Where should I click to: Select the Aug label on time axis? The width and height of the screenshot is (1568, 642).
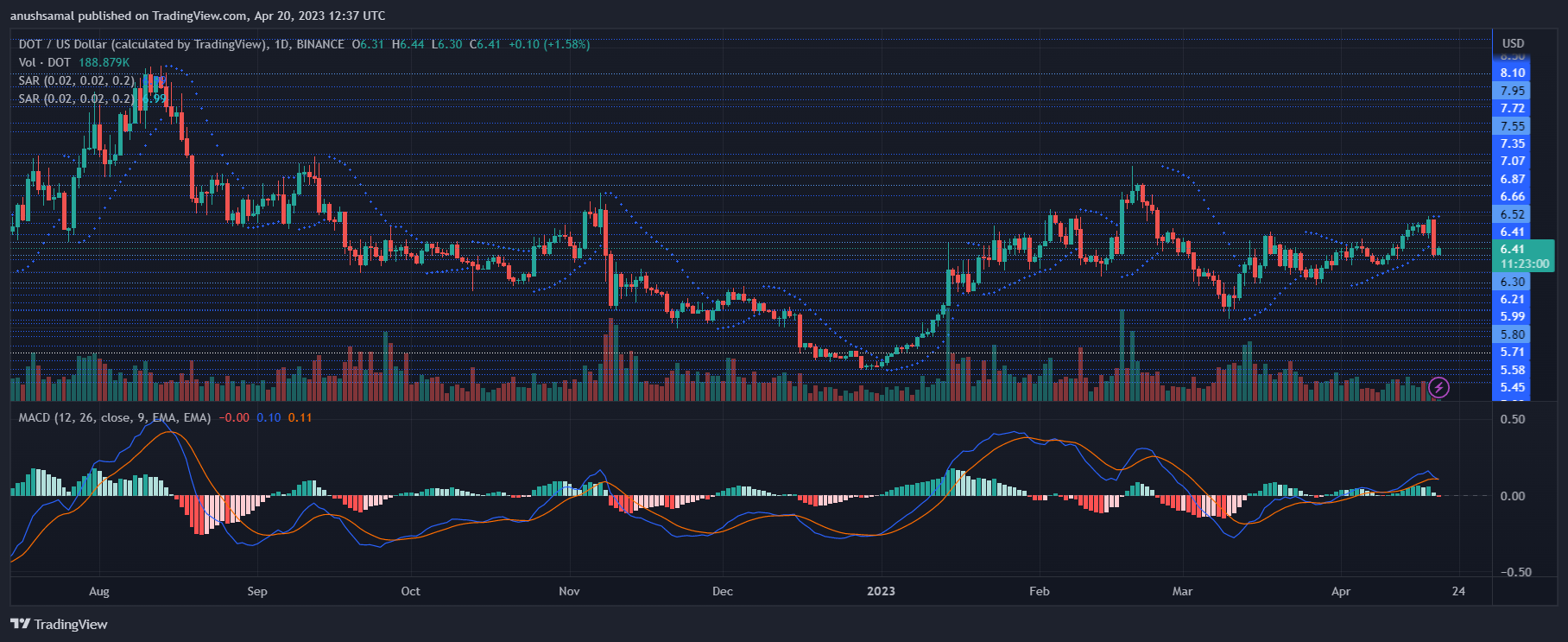(99, 591)
